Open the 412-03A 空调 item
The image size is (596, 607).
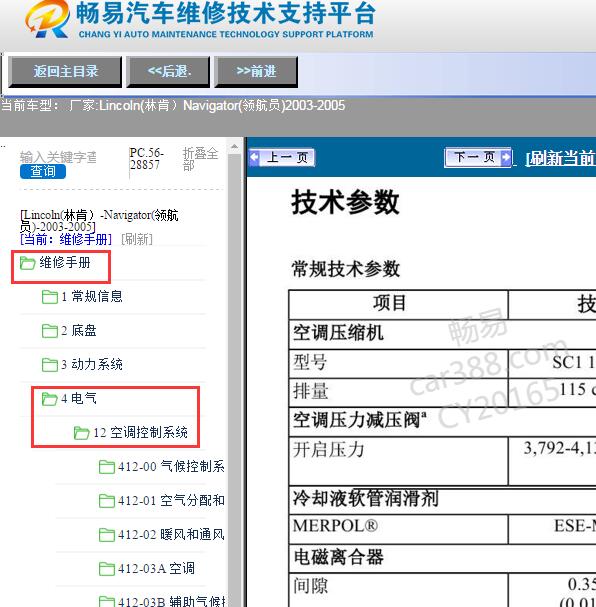tap(156, 569)
